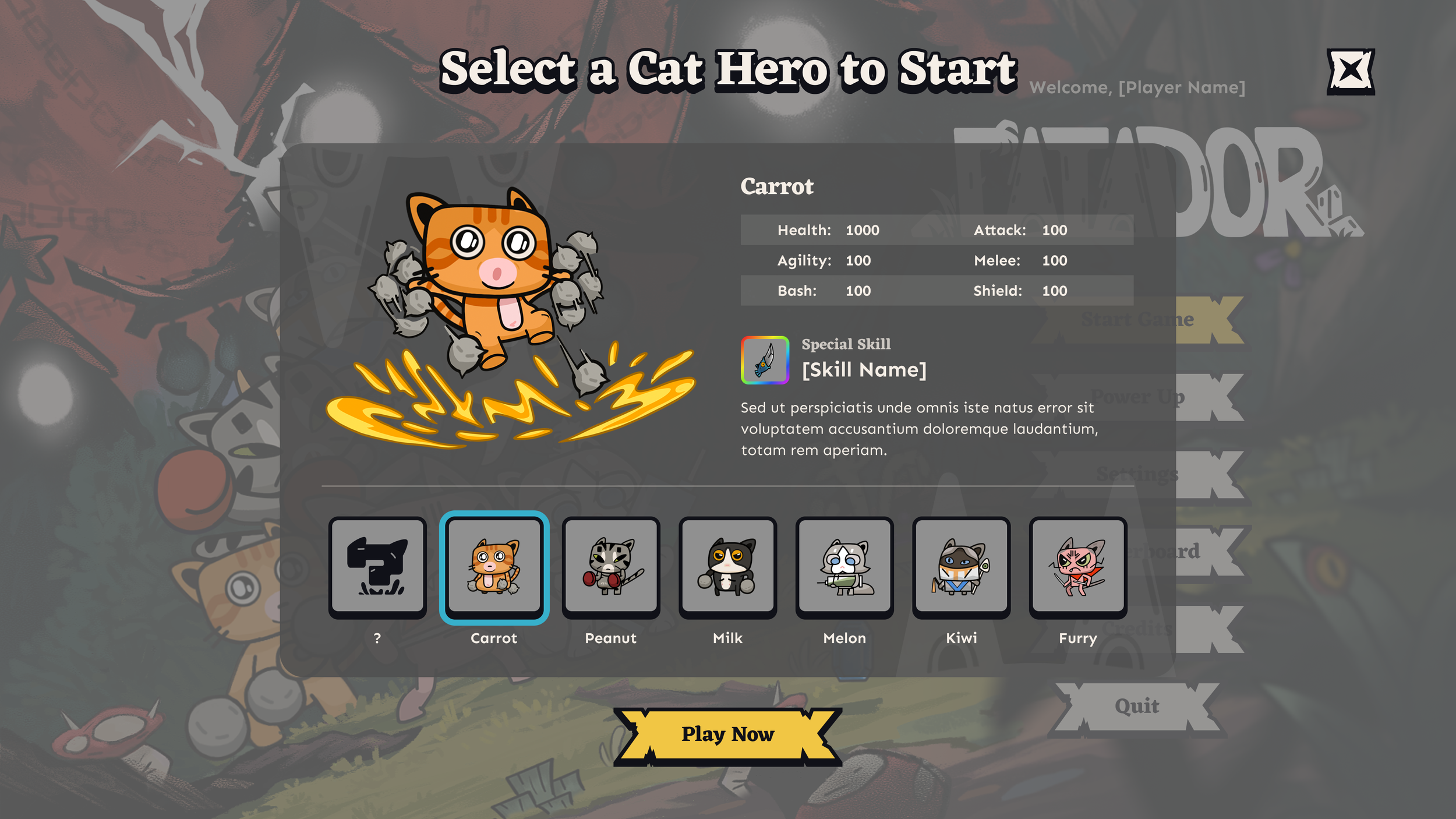
Task: Pick the Milk cat hero
Action: (727, 567)
